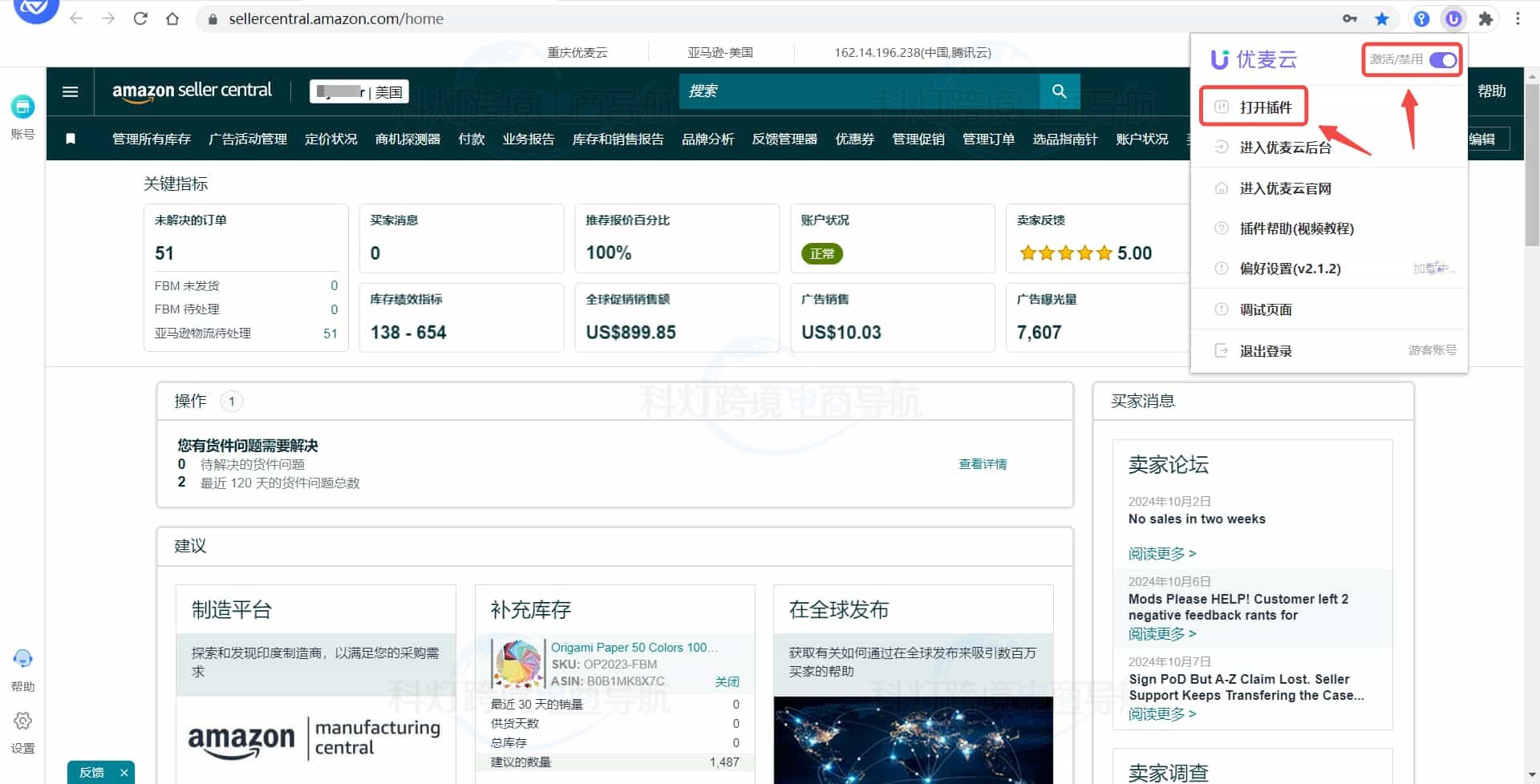Image resolution: width=1540 pixels, height=784 pixels.
Task: Select the 管理订单 navigation item
Action: pyautogui.click(x=988, y=139)
